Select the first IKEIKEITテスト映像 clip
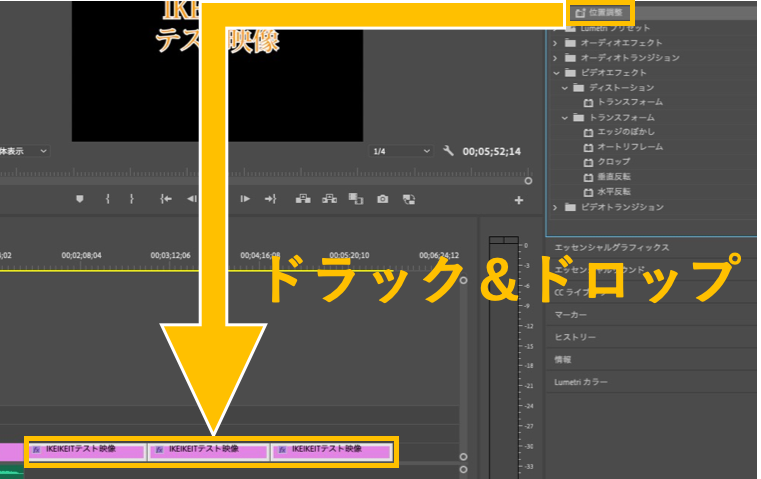 (x=87, y=451)
